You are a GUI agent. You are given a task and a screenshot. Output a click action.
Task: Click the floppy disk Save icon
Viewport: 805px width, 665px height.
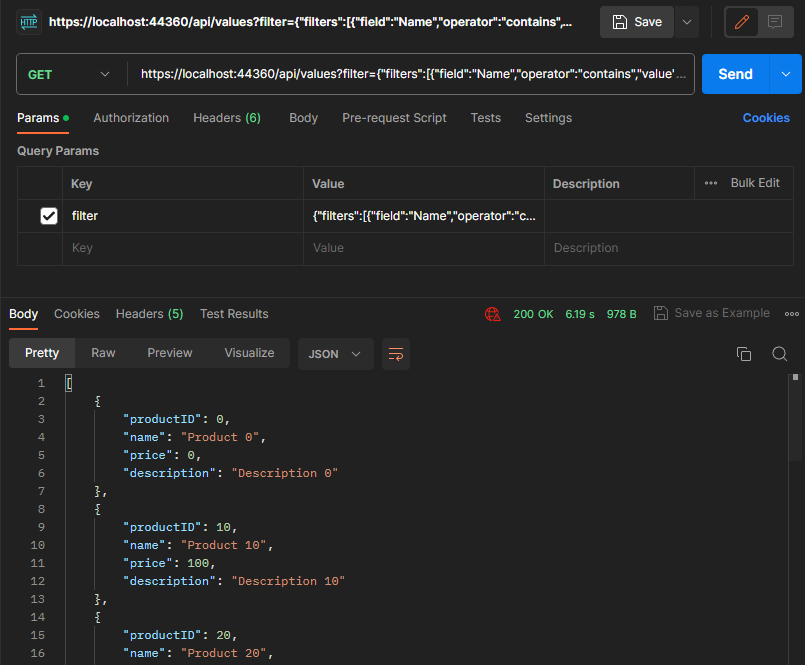click(x=620, y=22)
